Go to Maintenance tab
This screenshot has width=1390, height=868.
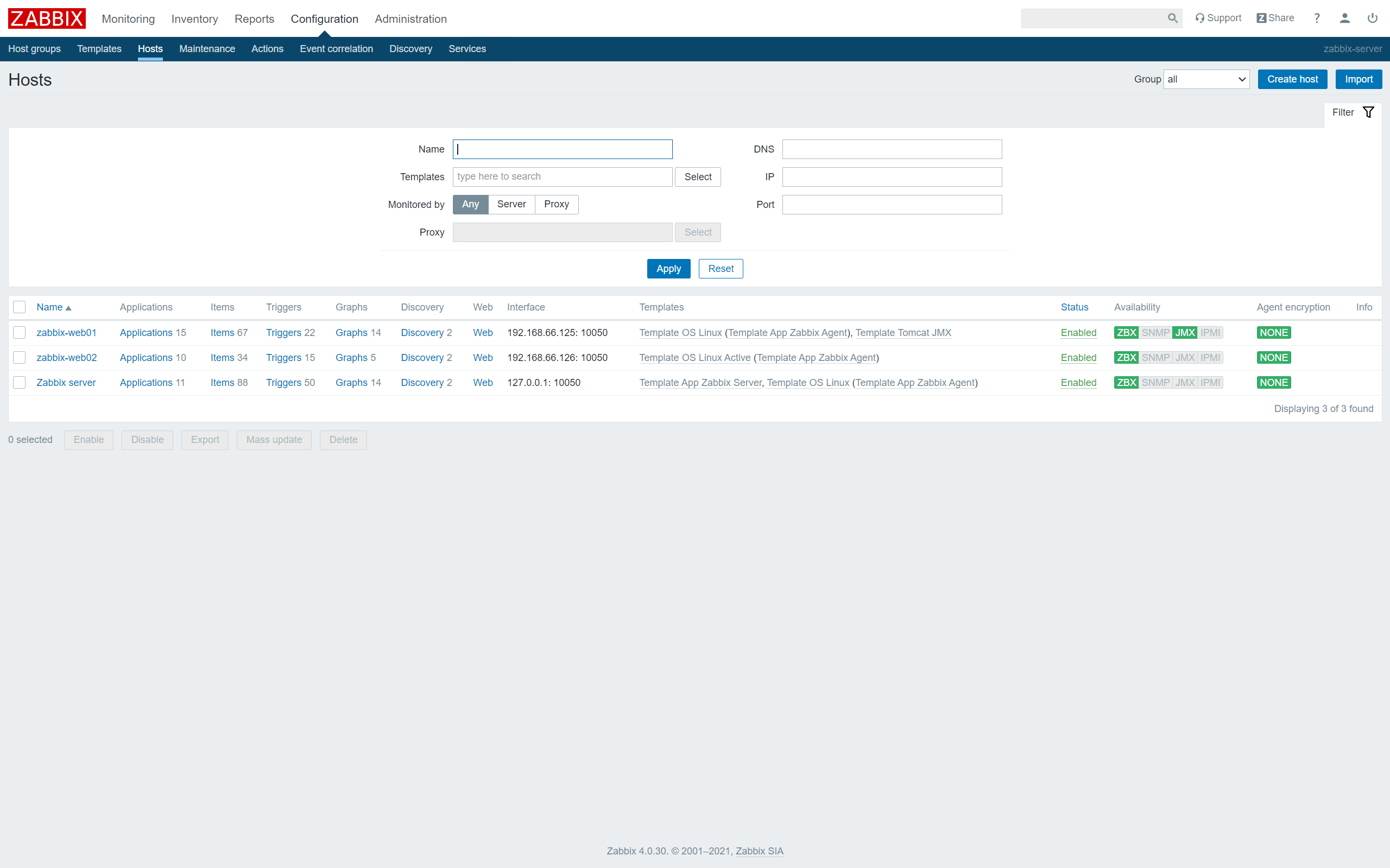pyautogui.click(x=207, y=49)
